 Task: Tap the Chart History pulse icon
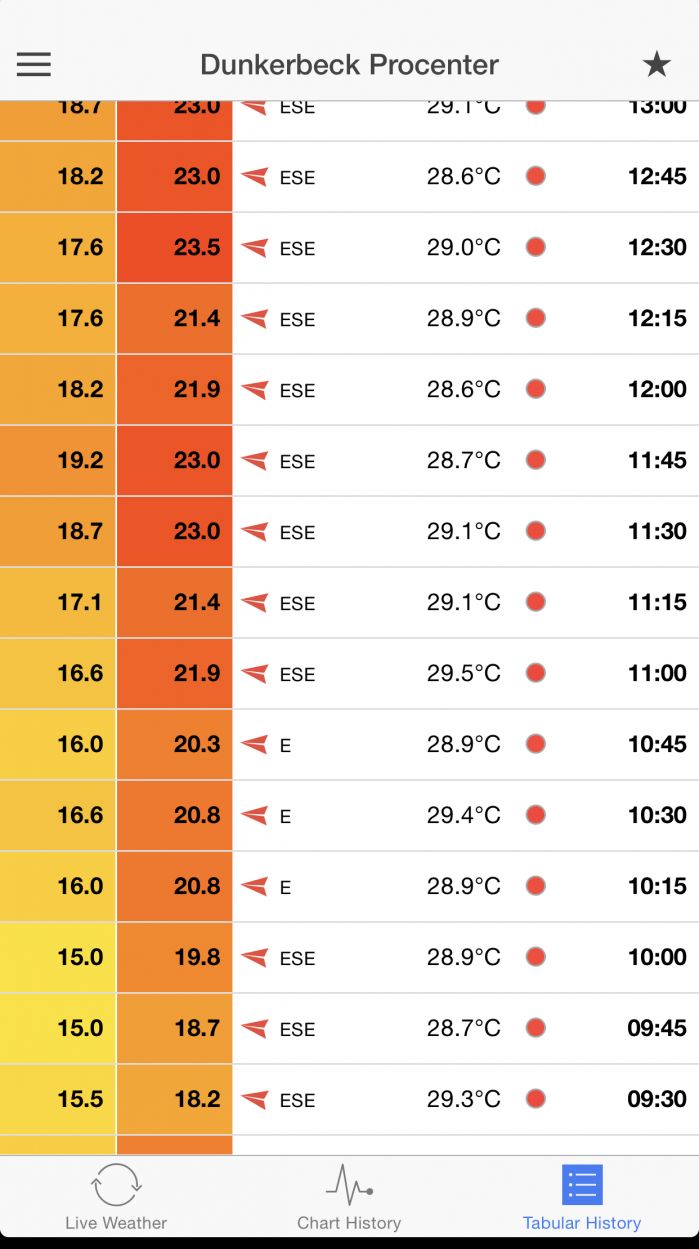coord(349,1184)
